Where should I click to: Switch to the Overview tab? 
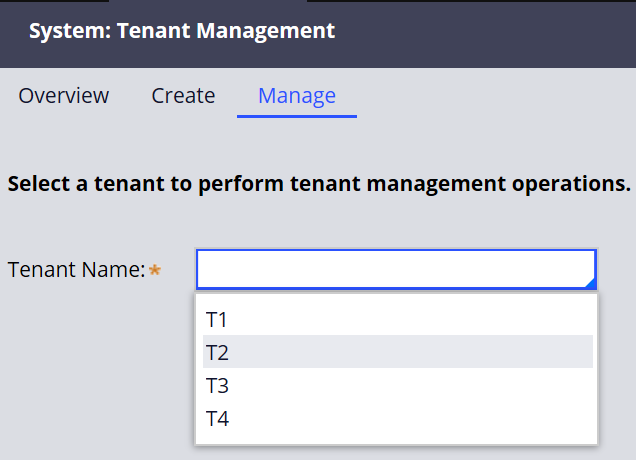click(64, 96)
